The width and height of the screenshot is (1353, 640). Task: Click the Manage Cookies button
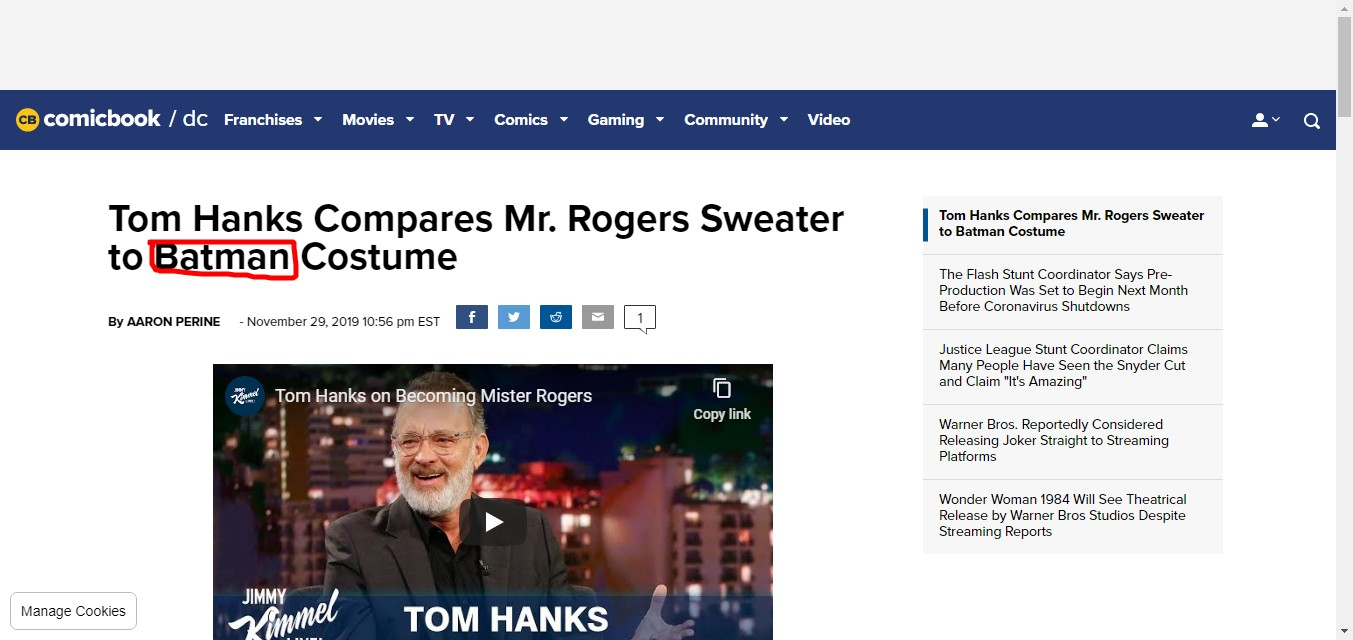pos(73,611)
